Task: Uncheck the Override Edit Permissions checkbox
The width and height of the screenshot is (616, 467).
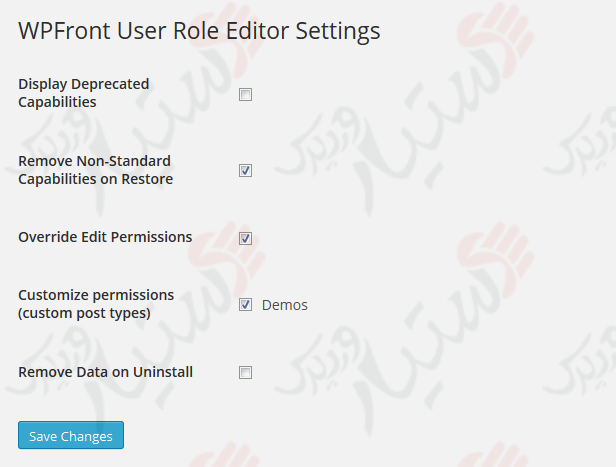Action: coord(245,238)
